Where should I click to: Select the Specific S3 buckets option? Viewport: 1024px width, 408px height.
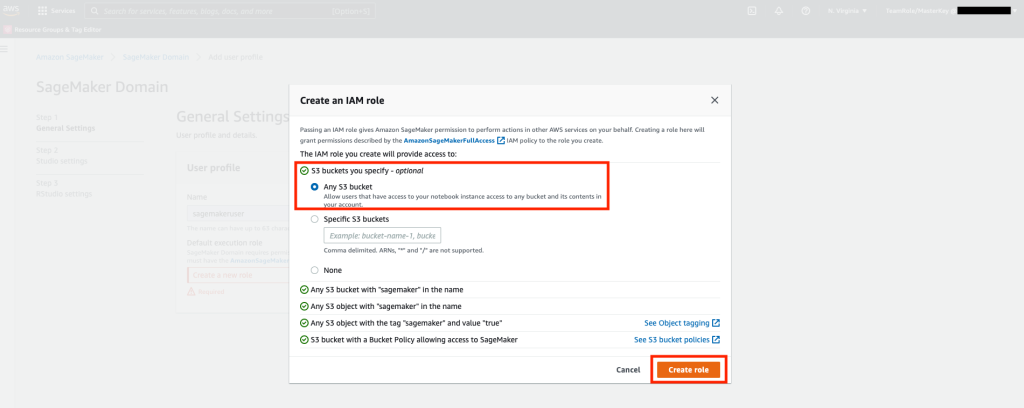315,219
